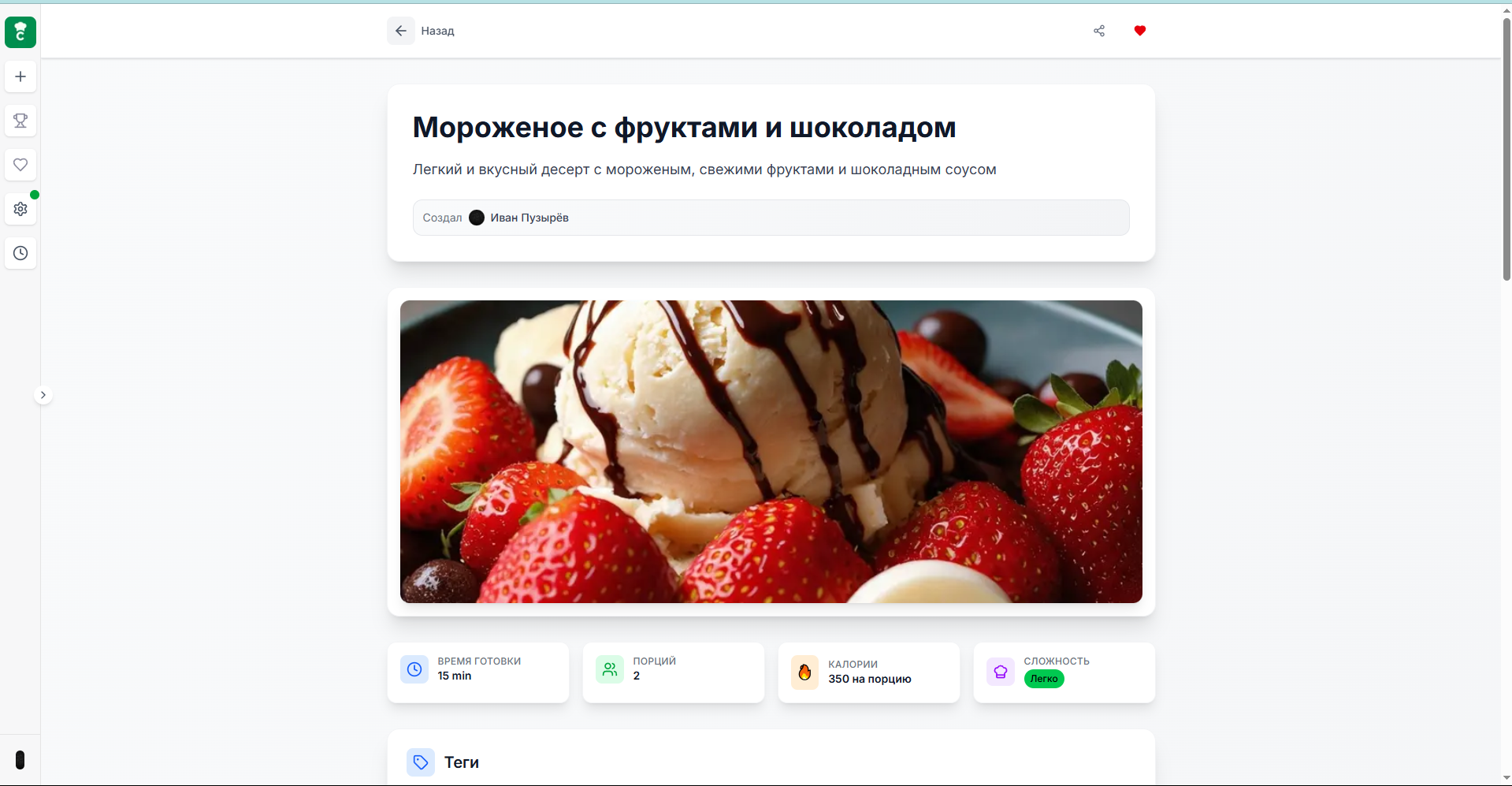
Task: Open history clock icon in sidebar
Action: (20, 253)
